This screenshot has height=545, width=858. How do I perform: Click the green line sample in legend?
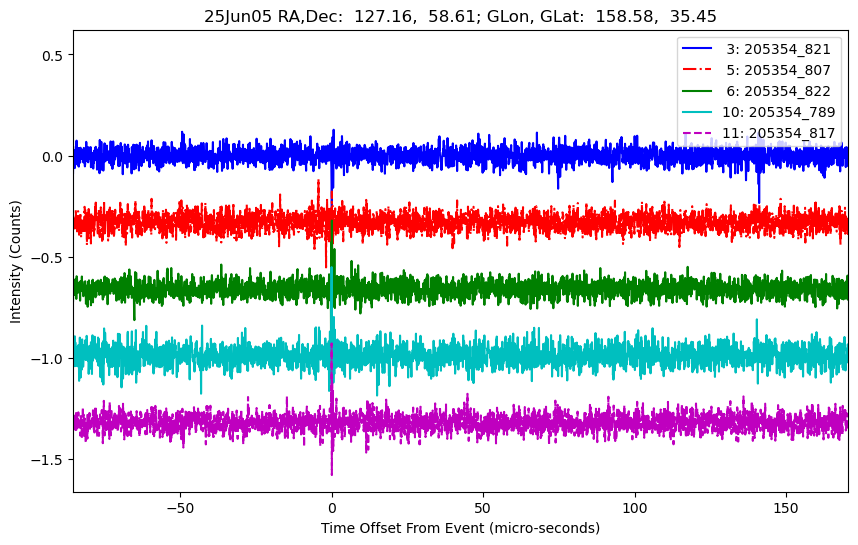pyautogui.click(x=697, y=91)
